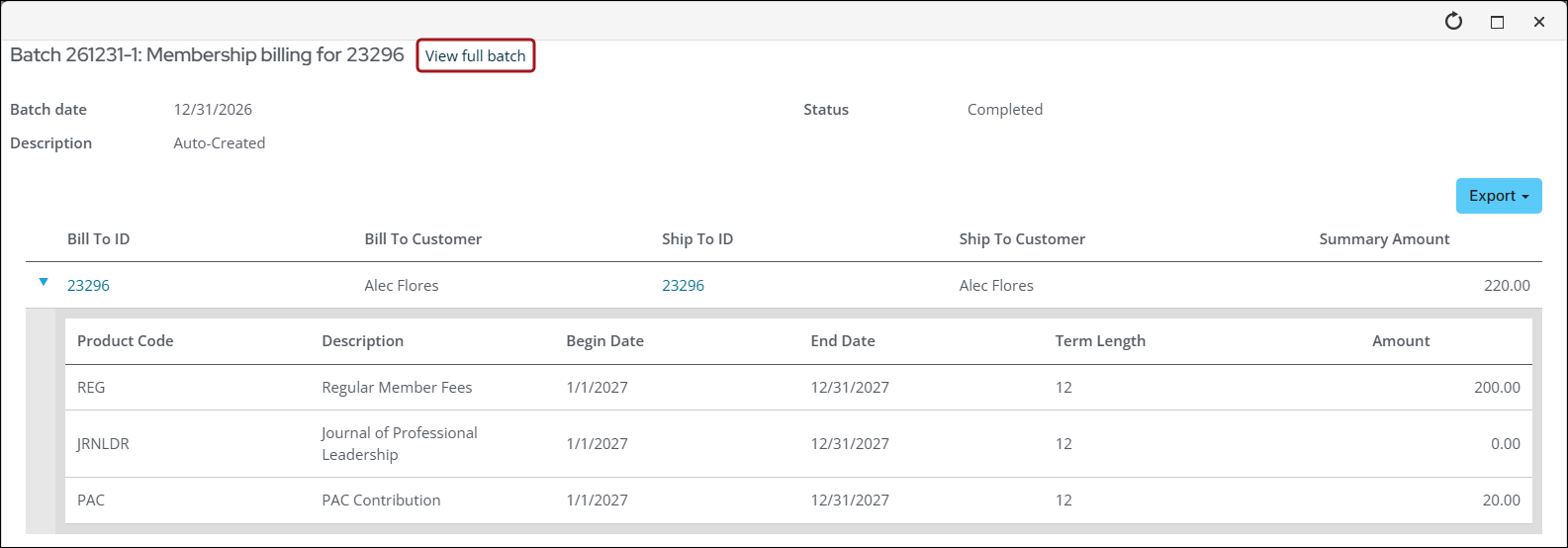This screenshot has width=1568, height=548.
Task: Maximize the batch window
Action: 1497,22
